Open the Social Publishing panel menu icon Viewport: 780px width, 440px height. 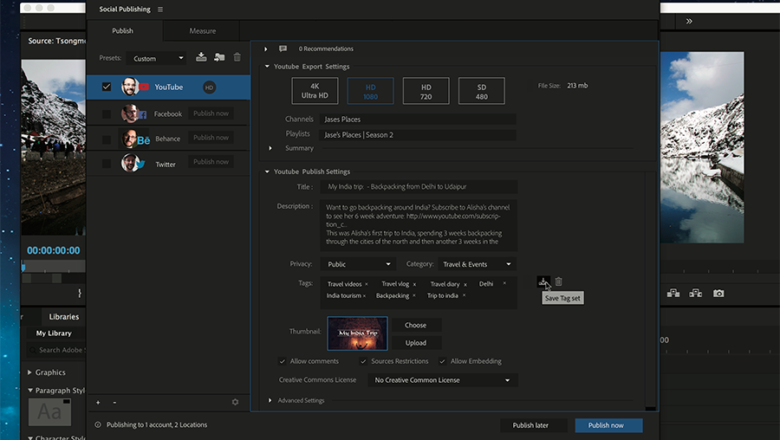coord(160,9)
